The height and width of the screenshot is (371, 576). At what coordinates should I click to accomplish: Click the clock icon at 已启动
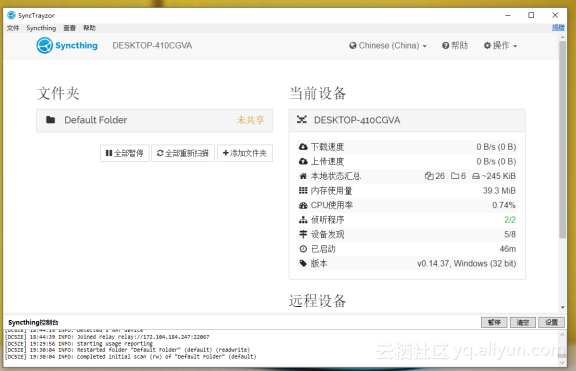coord(303,249)
